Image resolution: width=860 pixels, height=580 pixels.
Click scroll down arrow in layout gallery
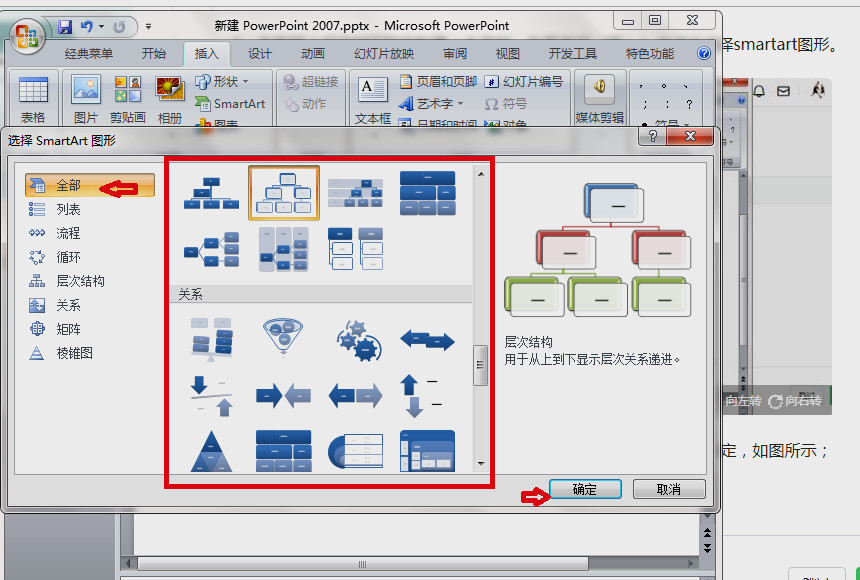pyautogui.click(x=480, y=463)
